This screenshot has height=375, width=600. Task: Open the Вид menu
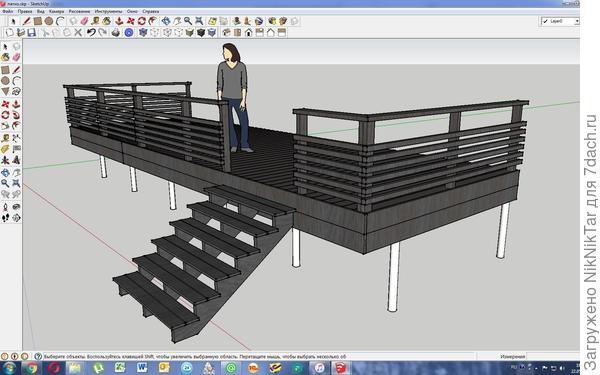click(x=41, y=11)
